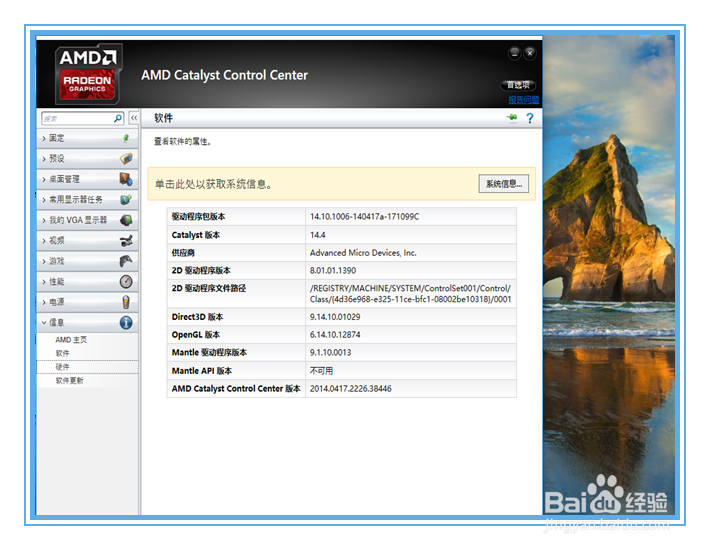Expand the 电源 section
This screenshot has width=710, height=550.
(x=87, y=302)
